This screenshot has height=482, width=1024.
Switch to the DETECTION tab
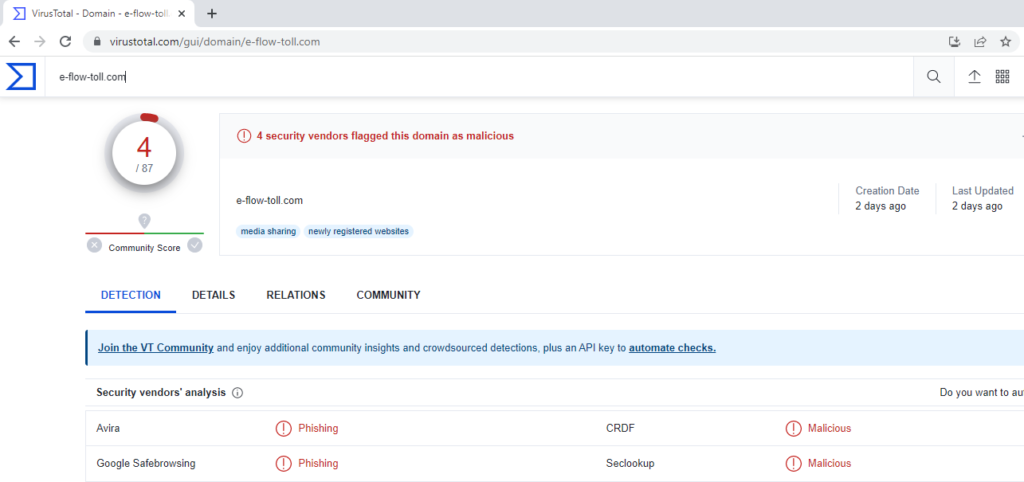131,295
